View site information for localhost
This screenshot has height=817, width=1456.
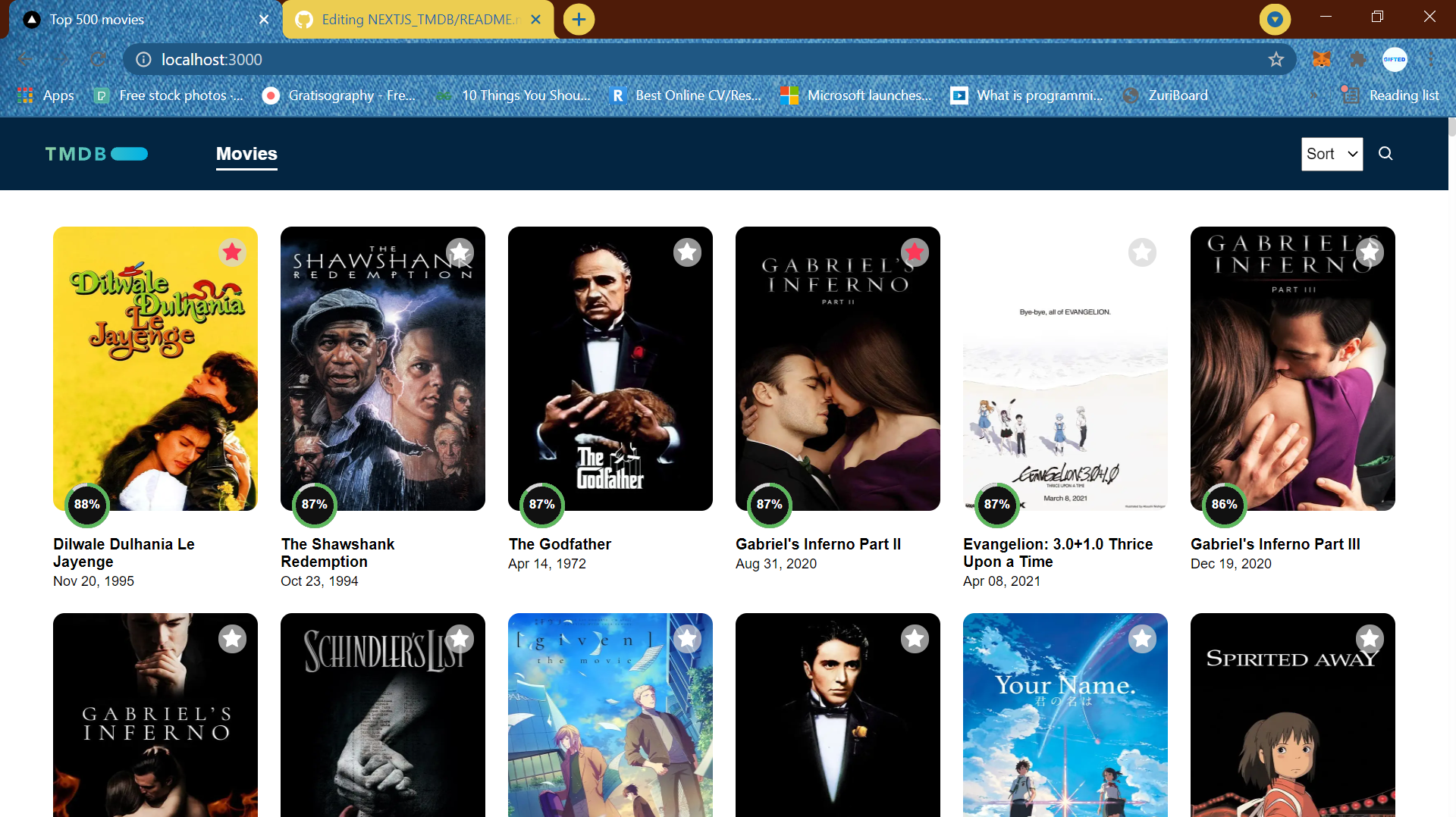143,59
